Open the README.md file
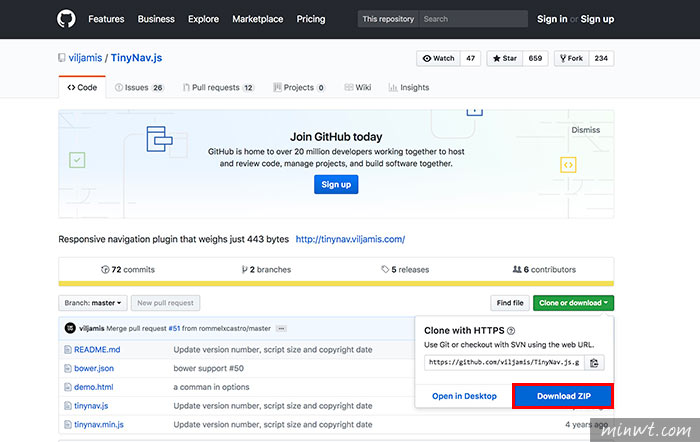Viewport: 700px width, 442px height. click(97, 350)
